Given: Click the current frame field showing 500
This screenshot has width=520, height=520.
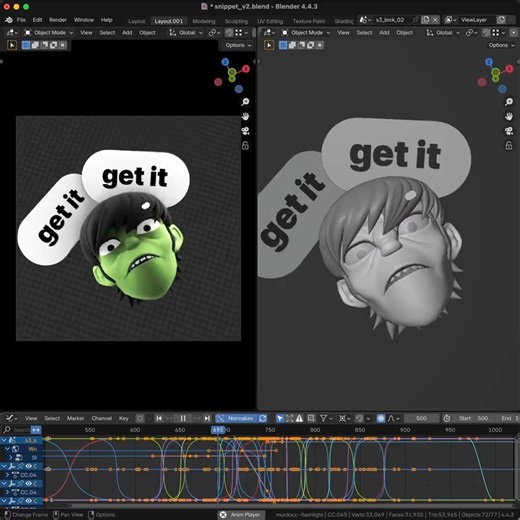Looking at the screenshot, I should pyautogui.click(x=421, y=418).
